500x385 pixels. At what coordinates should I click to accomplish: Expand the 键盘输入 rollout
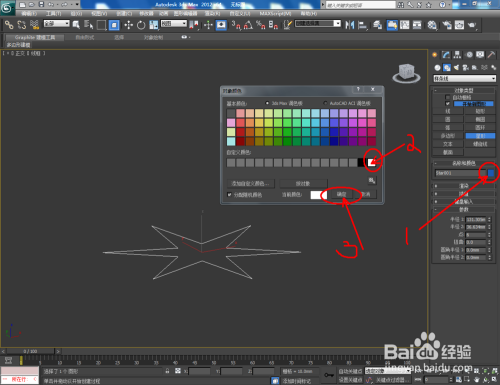[464, 201]
